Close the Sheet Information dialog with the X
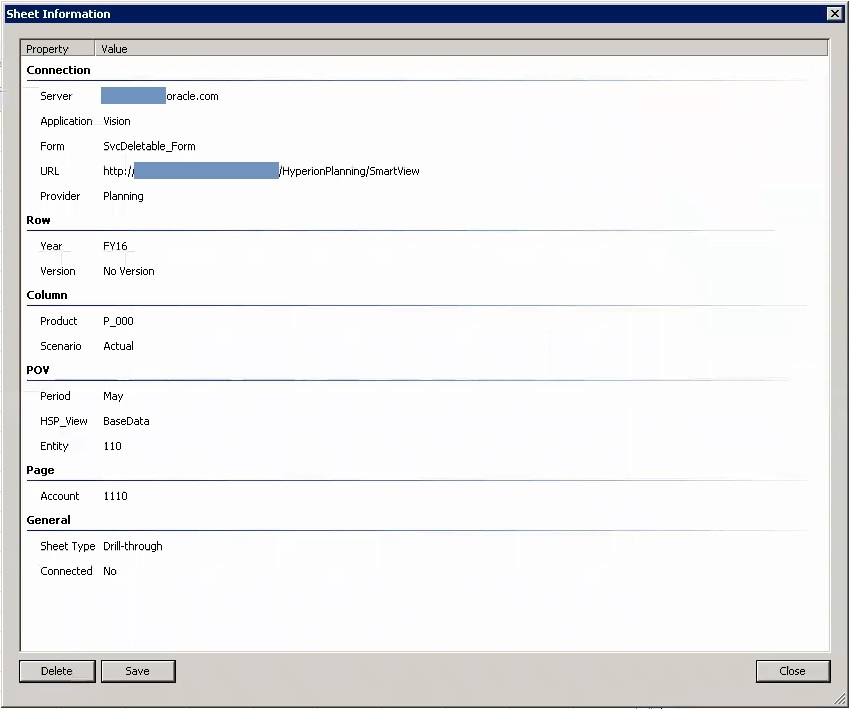 coord(835,13)
